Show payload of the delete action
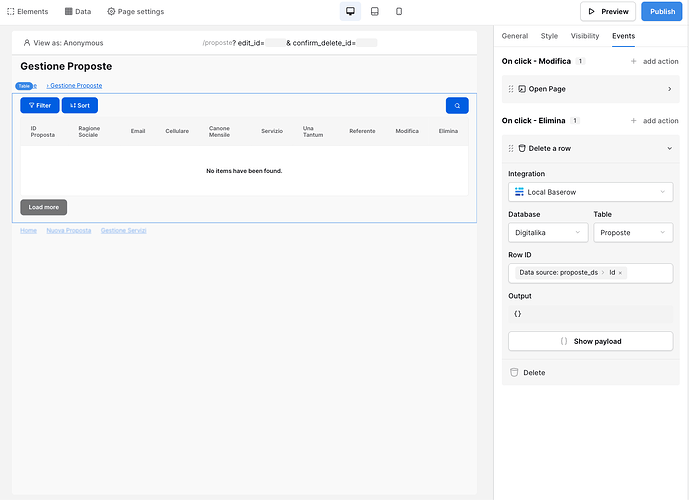The height and width of the screenshot is (500, 689). coord(591,341)
